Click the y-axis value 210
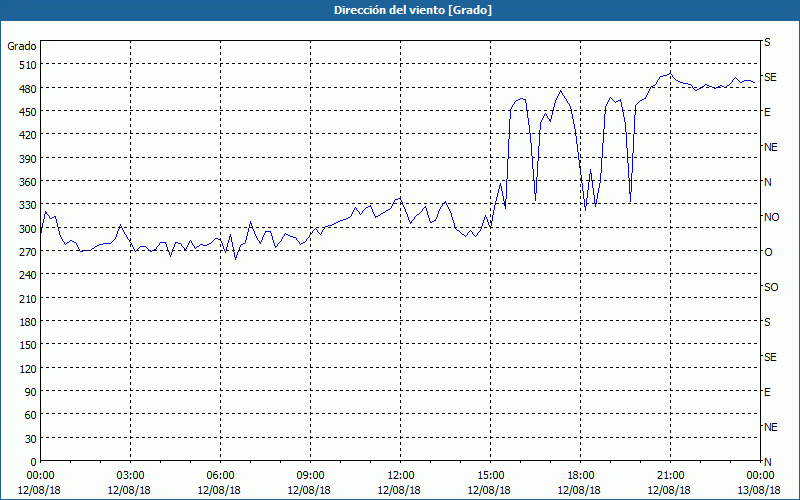Viewport: 800px width, 500px height. click(29, 298)
